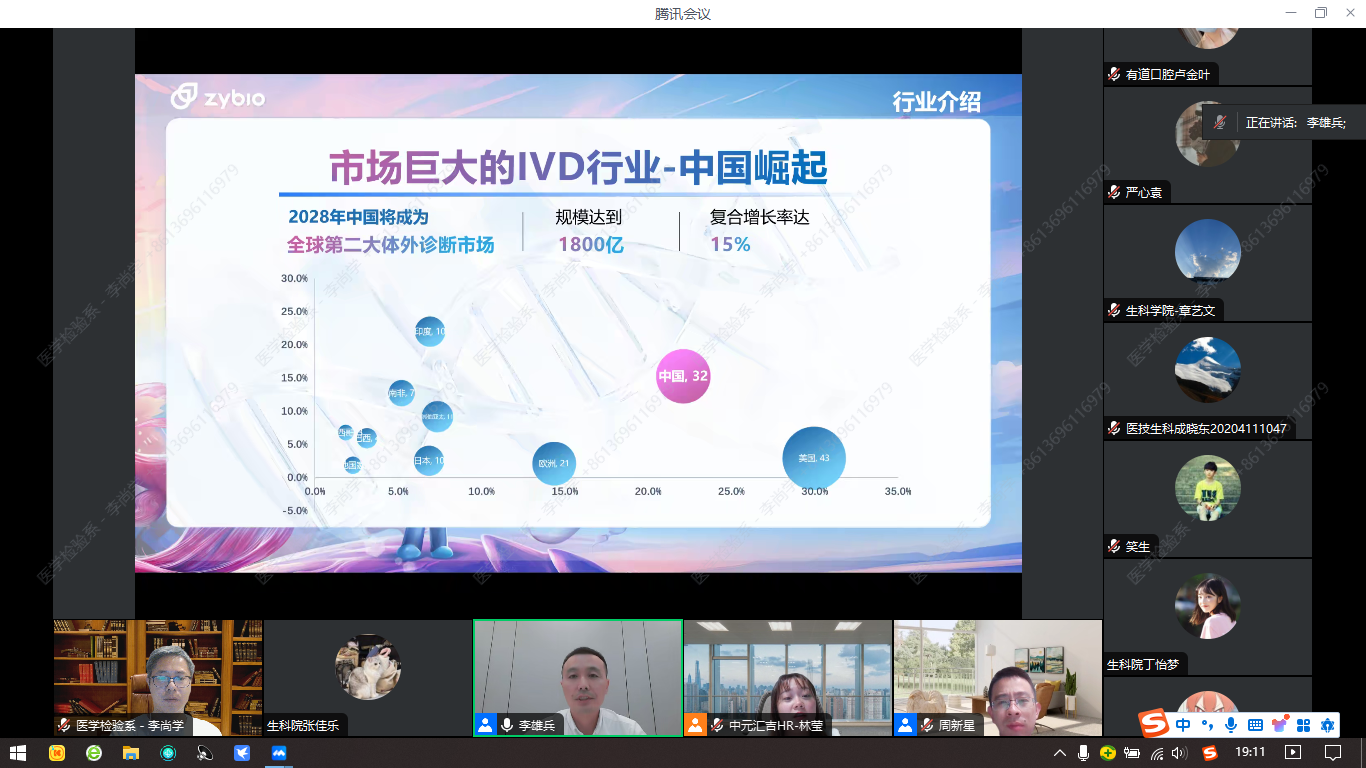Open File Explorer from the taskbar
1366x768 pixels.
pyautogui.click(x=130, y=753)
